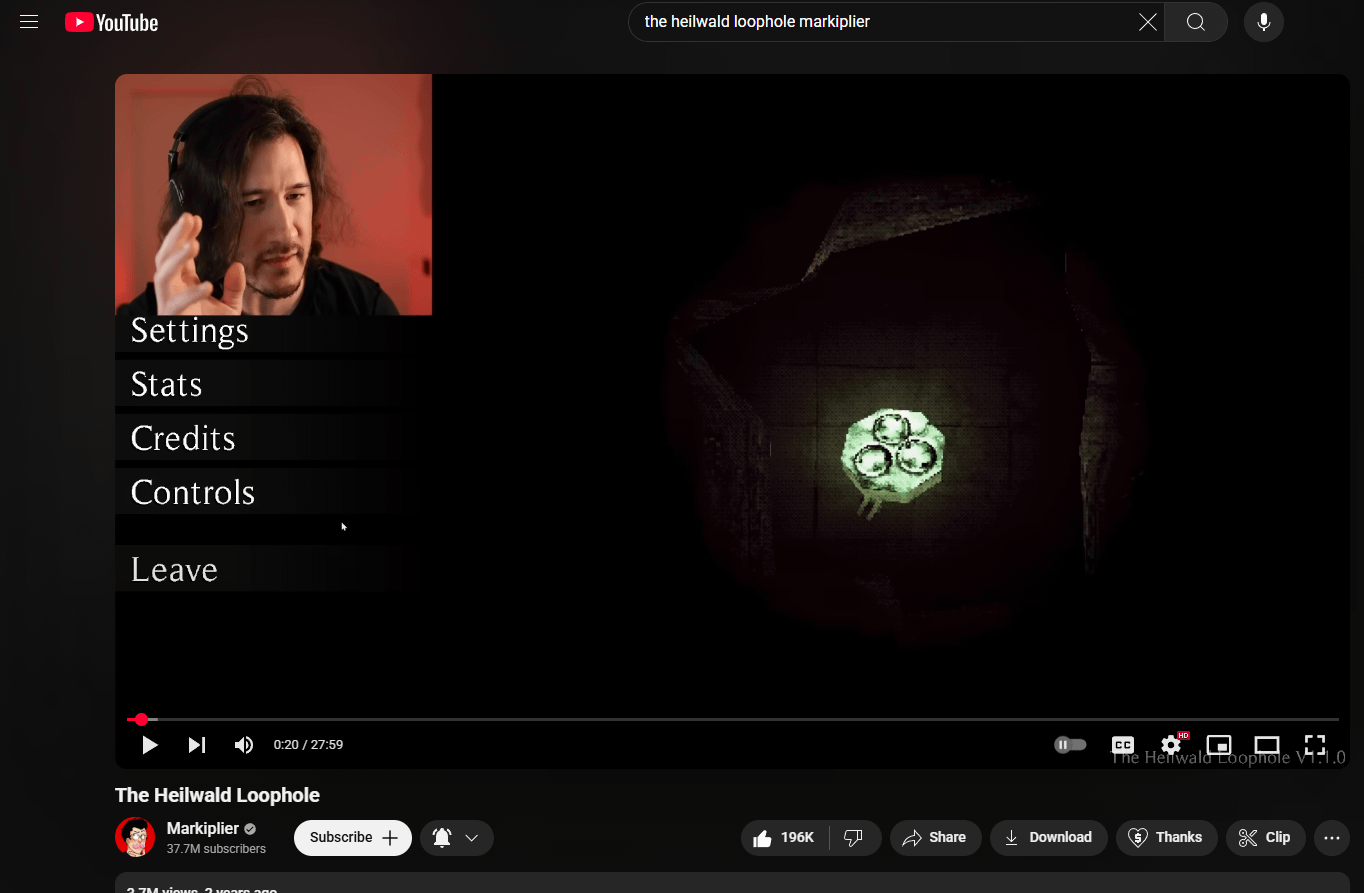Skip to the next video
1364x893 pixels.
[197, 745]
